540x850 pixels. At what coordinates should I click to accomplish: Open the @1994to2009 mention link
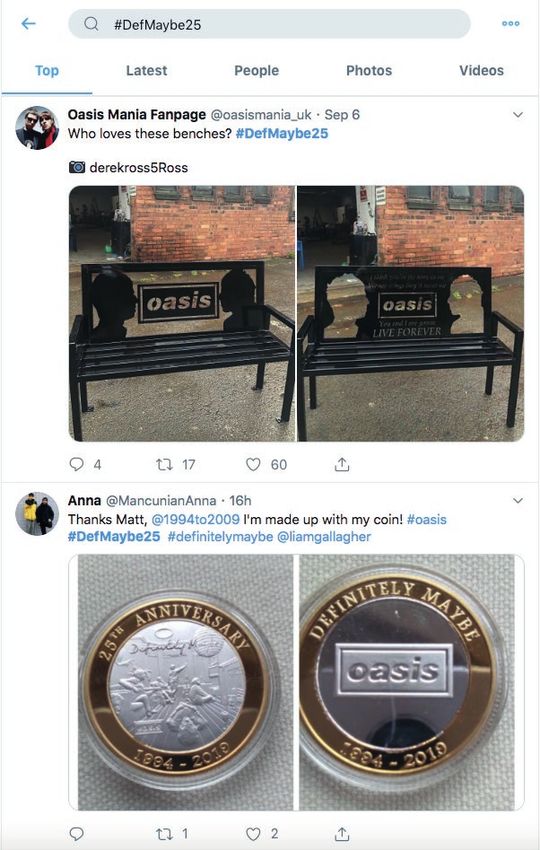[x=195, y=519]
